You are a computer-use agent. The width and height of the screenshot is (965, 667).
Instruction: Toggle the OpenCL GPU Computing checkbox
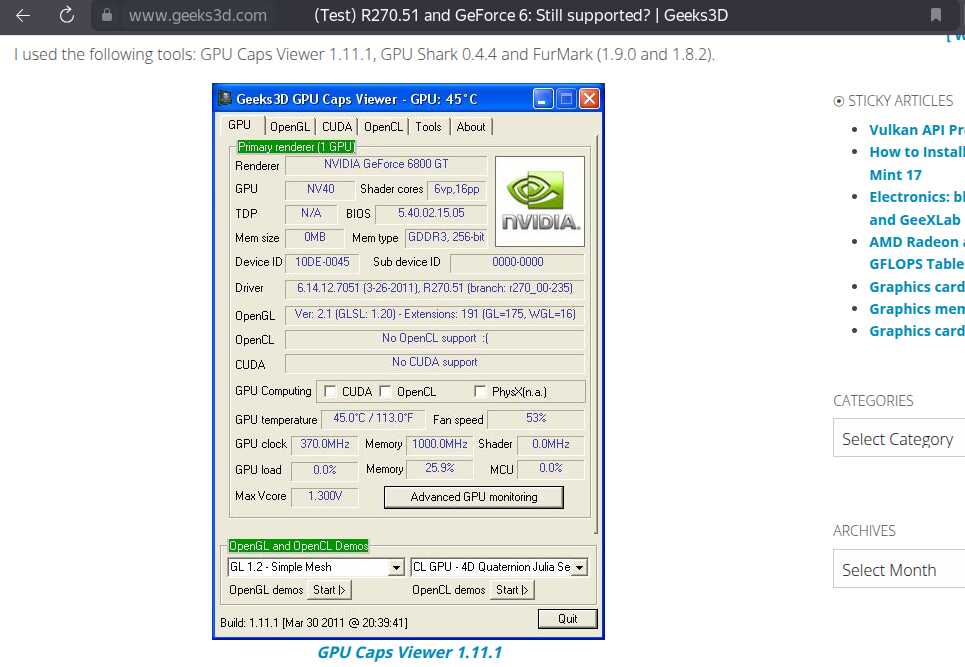click(385, 391)
